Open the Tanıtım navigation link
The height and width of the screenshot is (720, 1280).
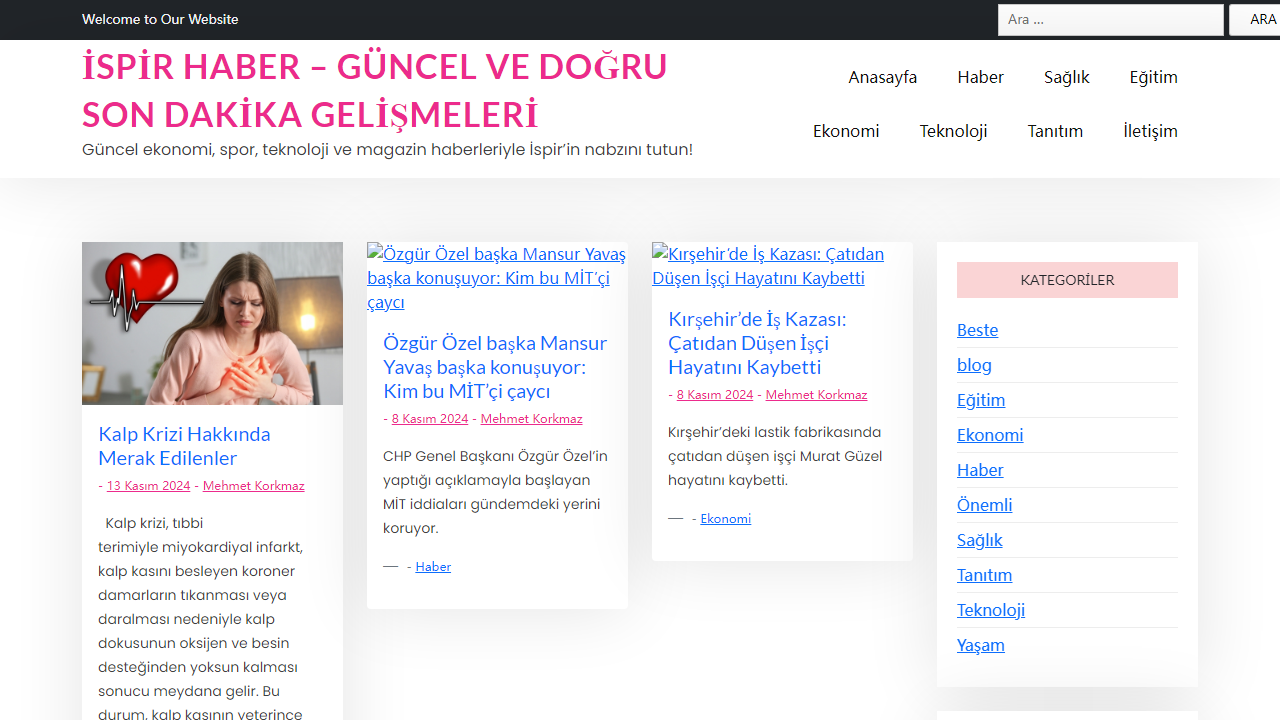point(1055,131)
